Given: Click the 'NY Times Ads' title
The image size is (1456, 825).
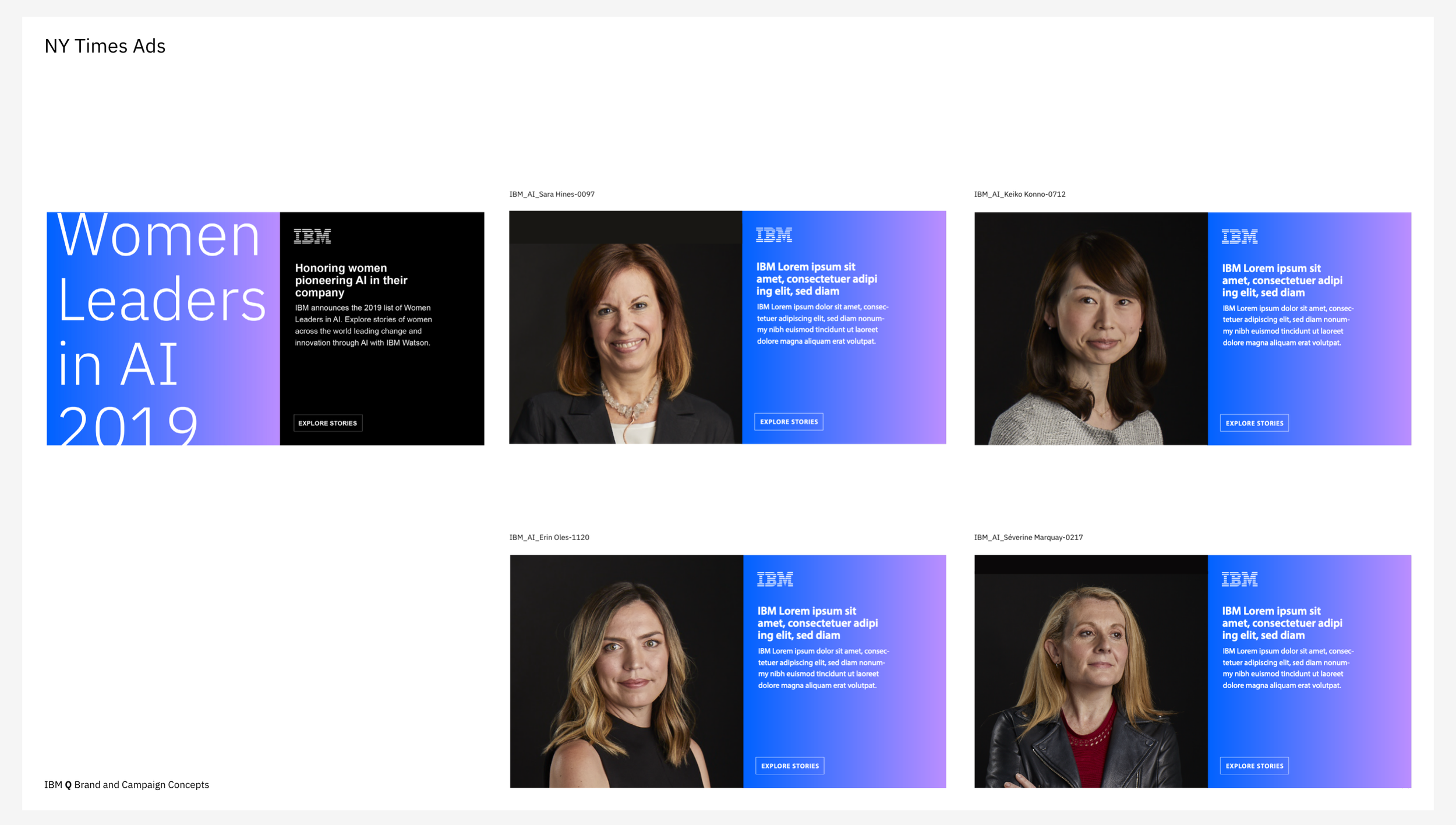Looking at the screenshot, I should tap(105, 46).
